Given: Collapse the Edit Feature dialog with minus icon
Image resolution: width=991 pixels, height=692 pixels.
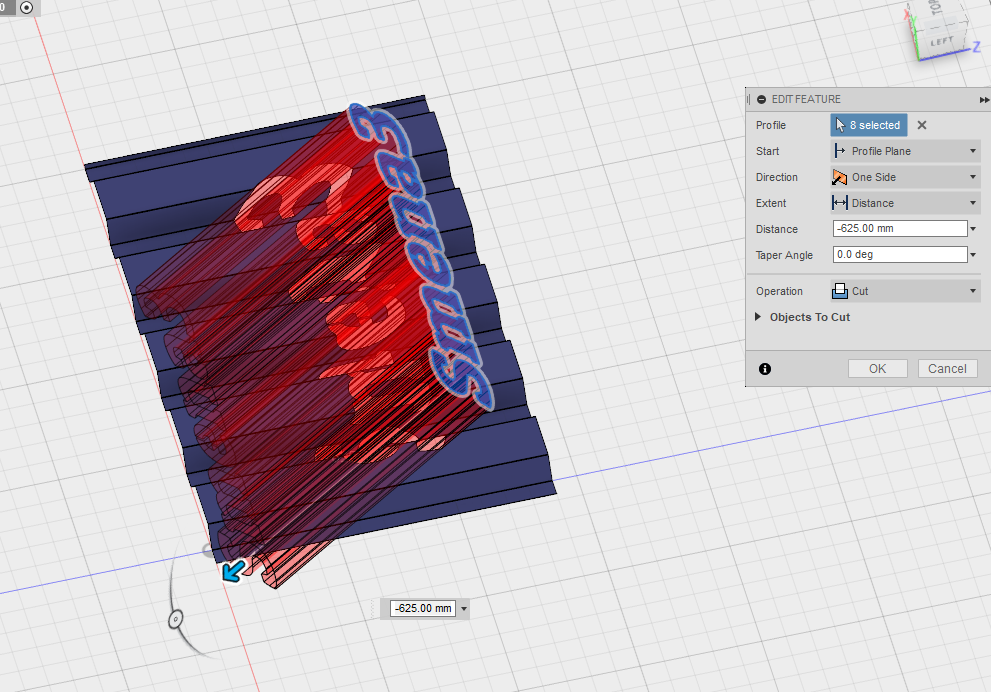Looking at the screenshot, I should click(762, 100).
